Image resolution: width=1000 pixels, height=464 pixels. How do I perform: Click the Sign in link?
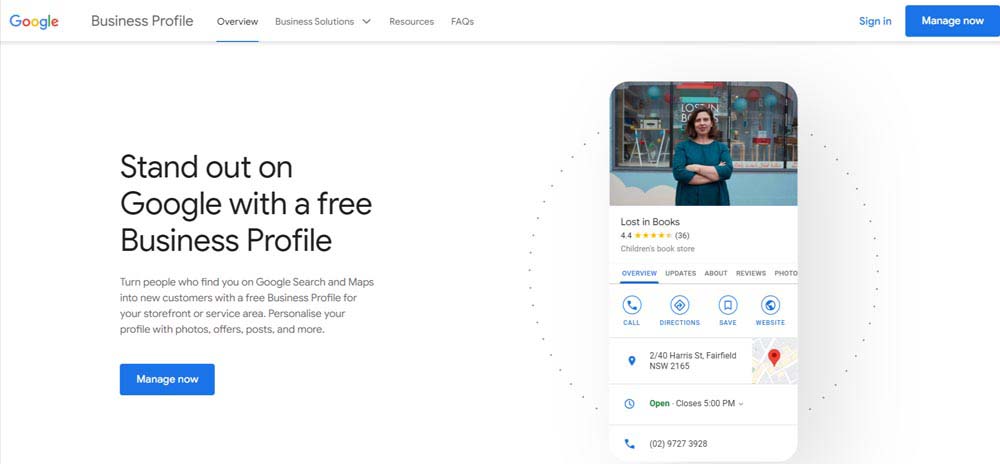875,21
